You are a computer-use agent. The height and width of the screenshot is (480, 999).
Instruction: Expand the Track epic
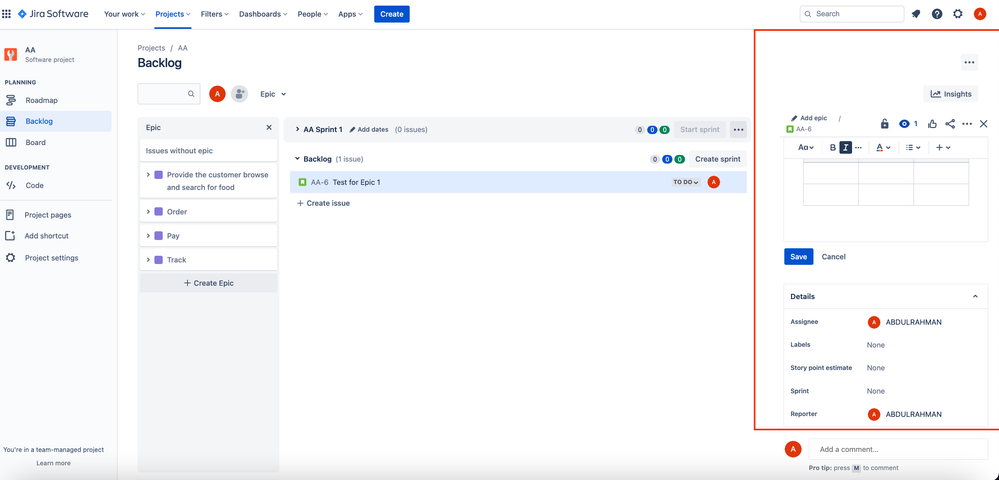click(x=148, y=260)
